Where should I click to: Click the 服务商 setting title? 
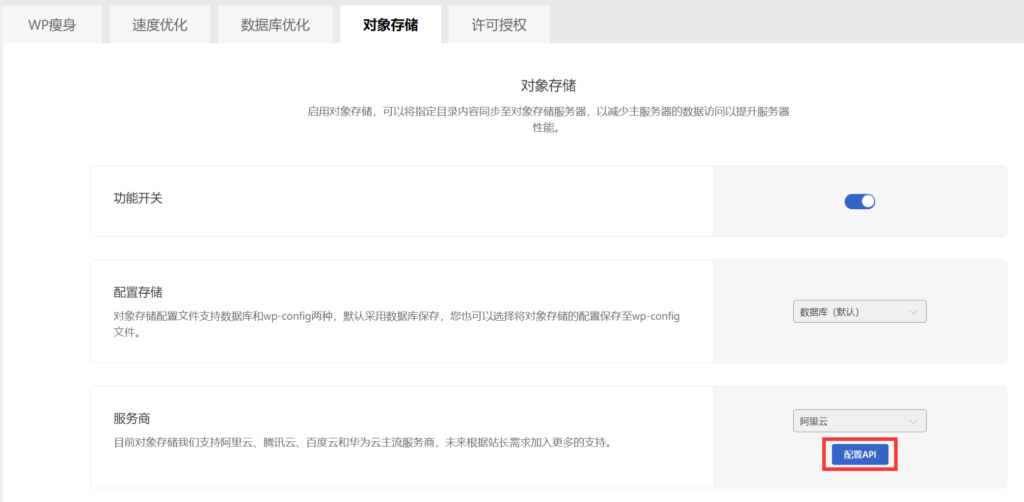131,417
